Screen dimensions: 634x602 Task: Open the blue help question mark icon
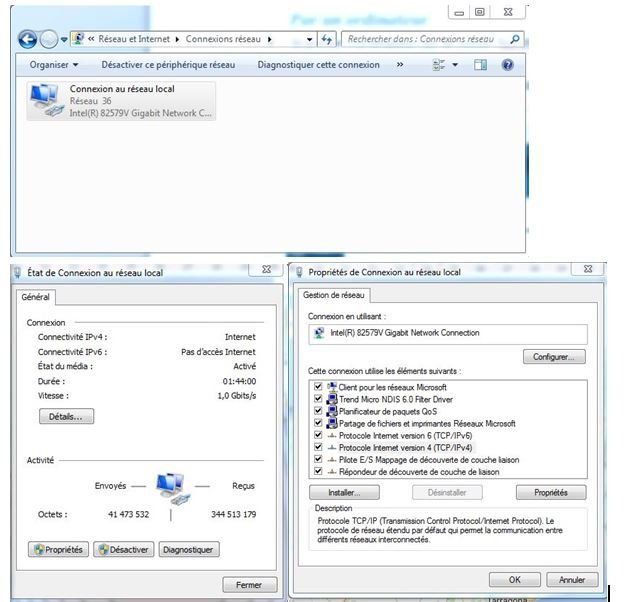tap(507, 65)
